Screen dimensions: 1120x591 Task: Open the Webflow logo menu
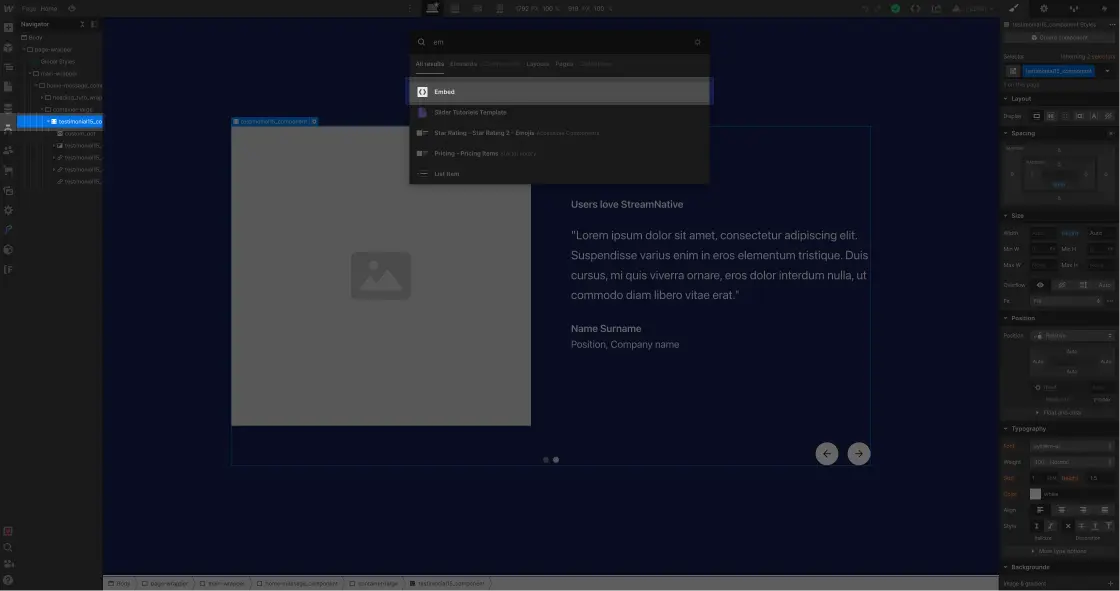coord(9,9)
